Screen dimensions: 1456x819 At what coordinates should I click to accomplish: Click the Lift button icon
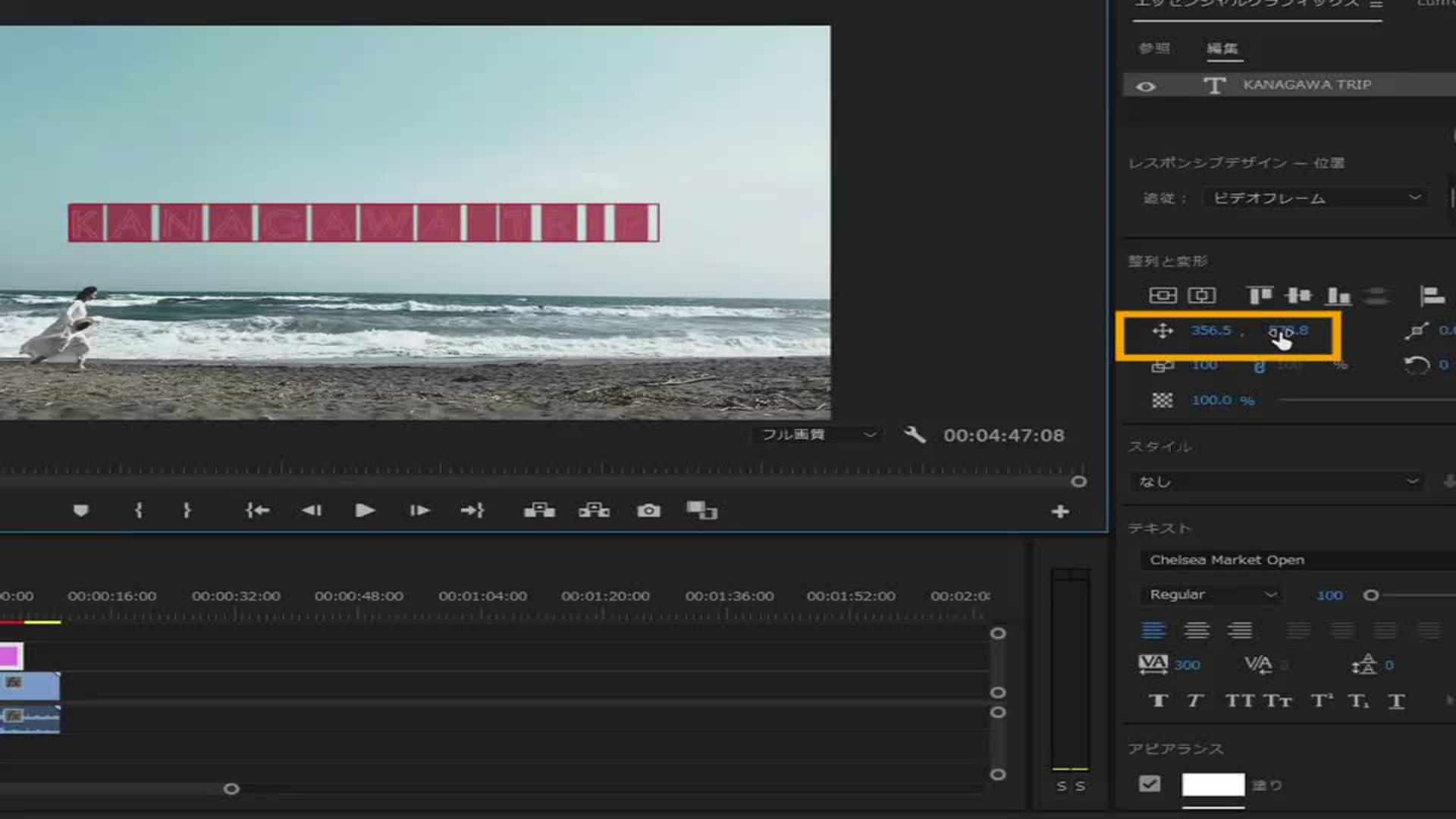(x=539, y=510)
